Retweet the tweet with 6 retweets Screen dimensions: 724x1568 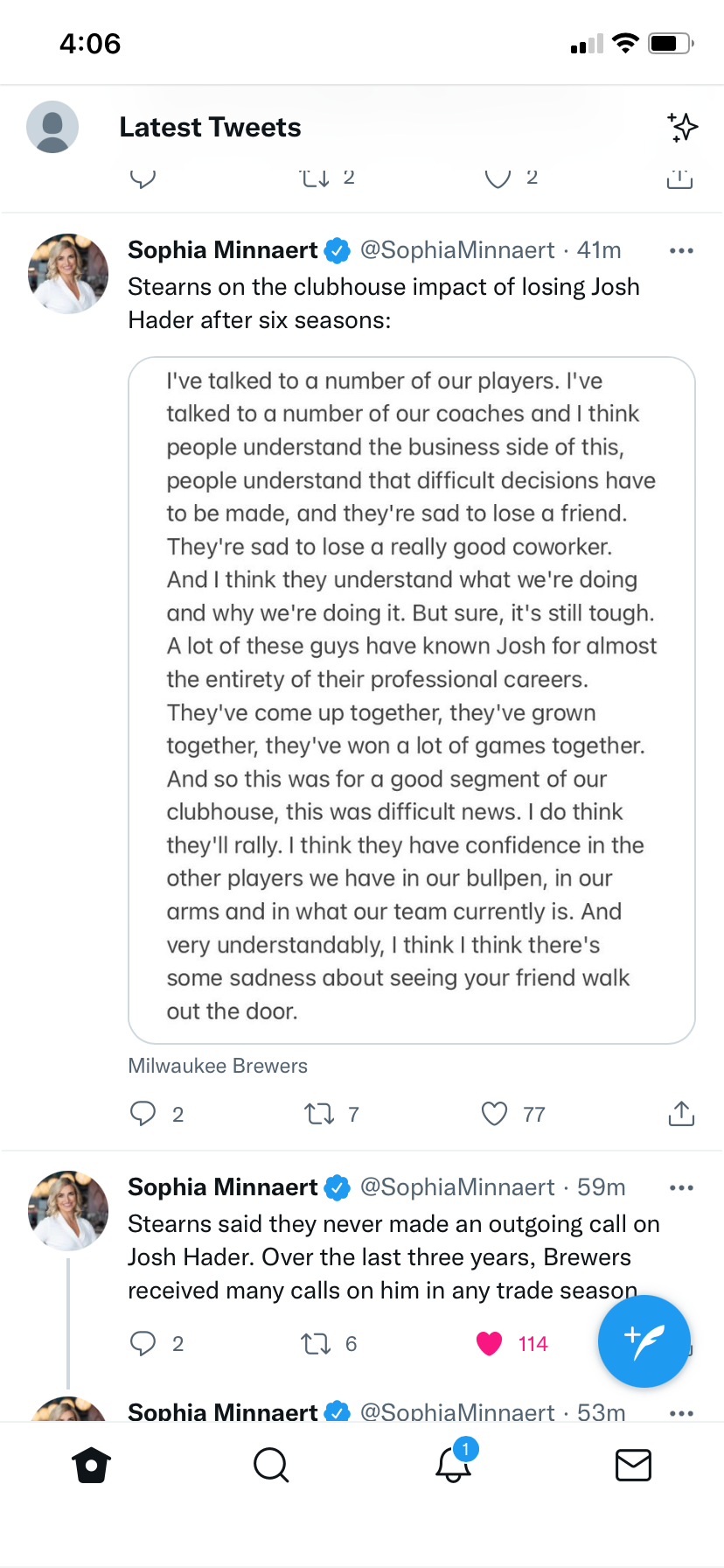click(x=316, y=1343)
